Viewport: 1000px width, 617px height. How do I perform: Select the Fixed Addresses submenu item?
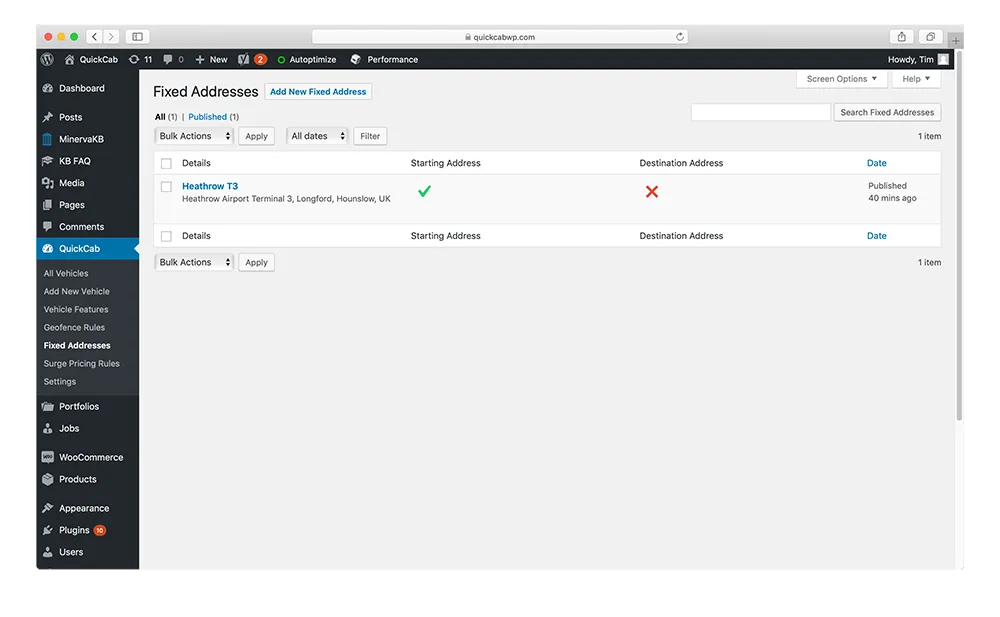tap(77, 345)
